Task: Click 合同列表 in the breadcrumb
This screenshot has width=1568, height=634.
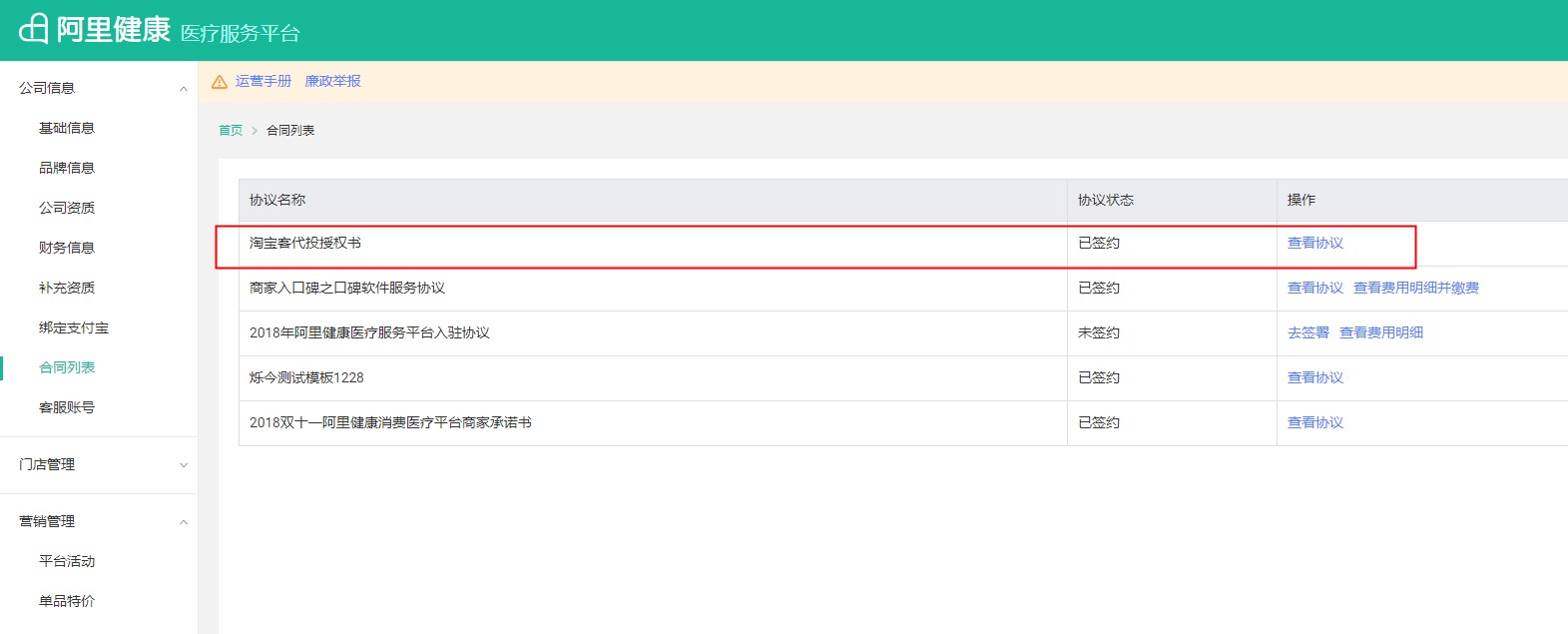Action: (290, 130)
